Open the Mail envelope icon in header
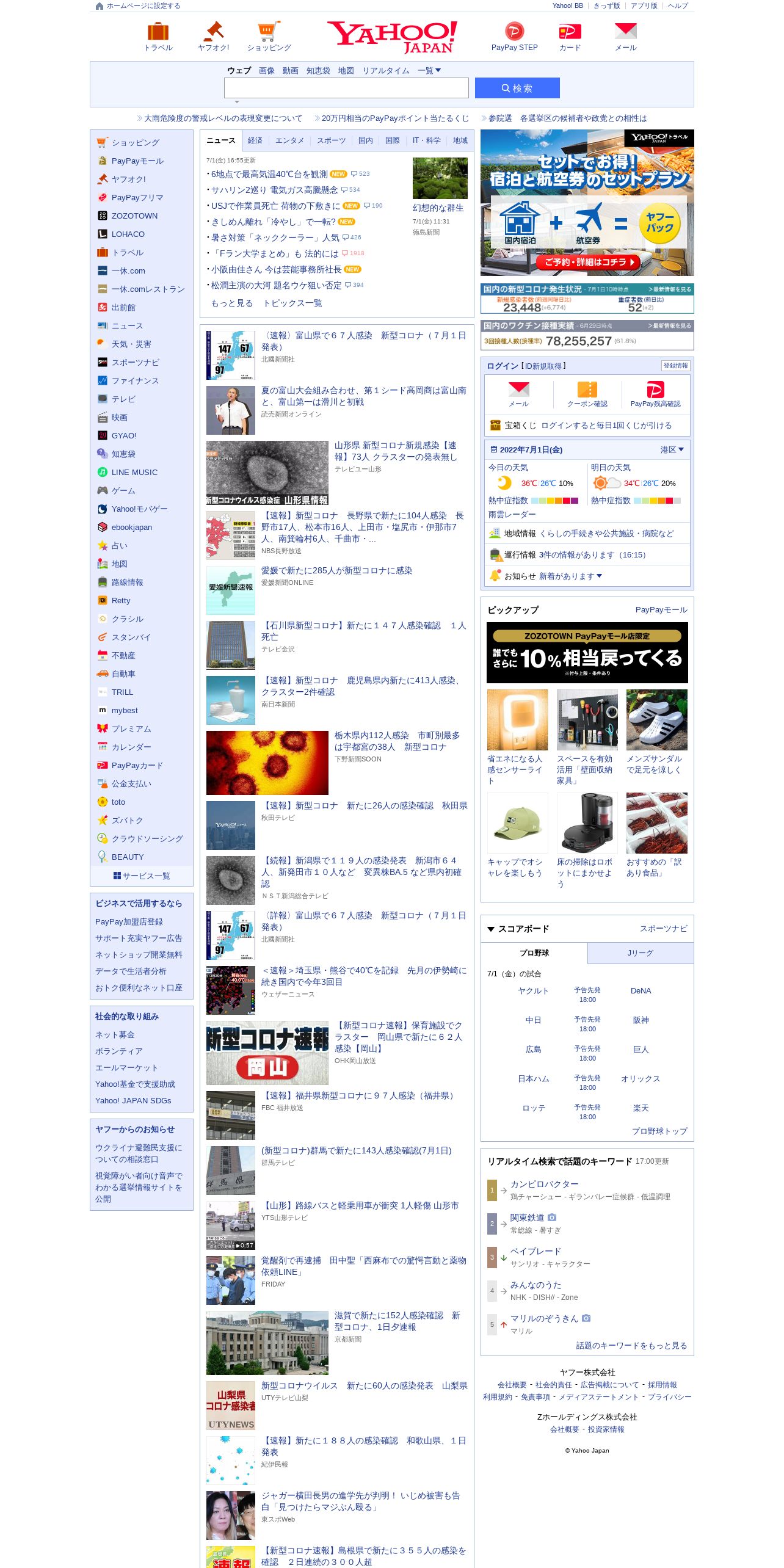 pyautogui.click(x=625, y=31)
